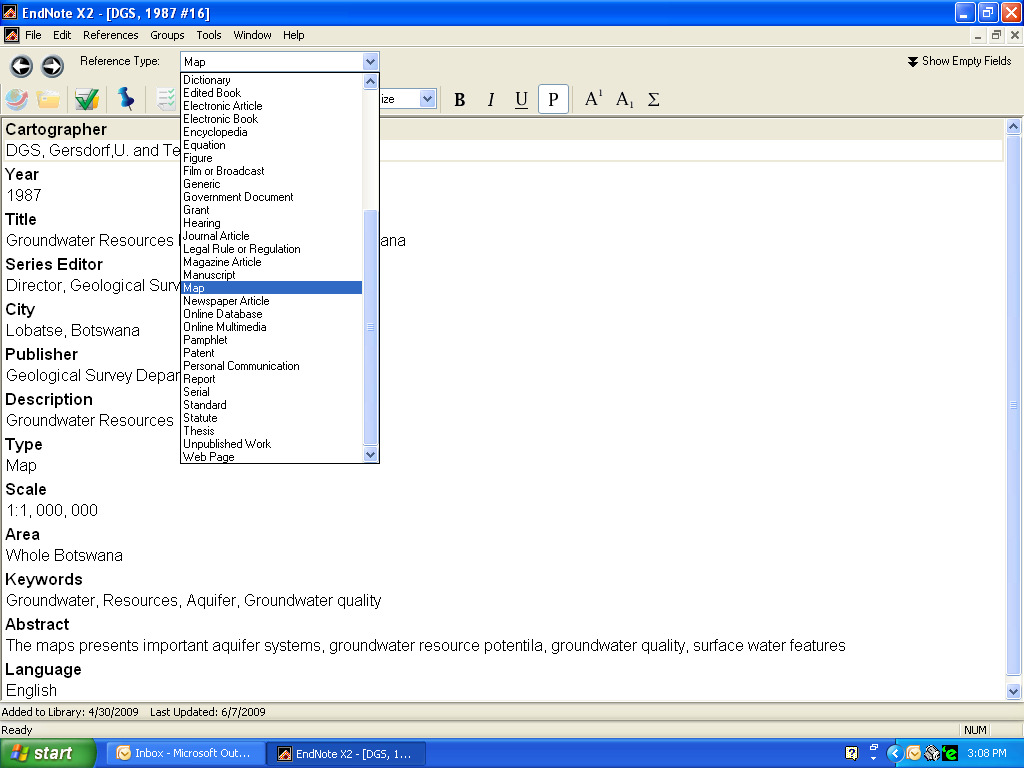Viewport: 1024px width, 768px height.
Task: Click the blue pushpin toolbar icon
Action: tap(125, 99)
